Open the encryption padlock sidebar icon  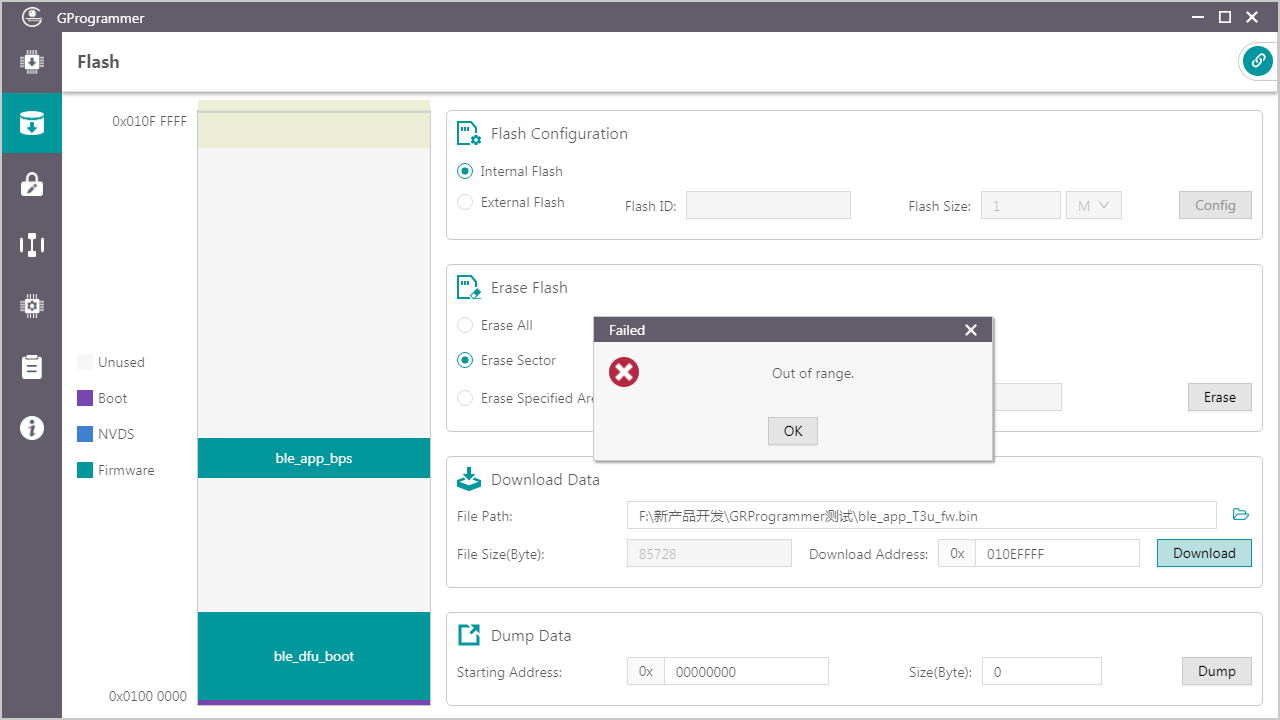31,184
